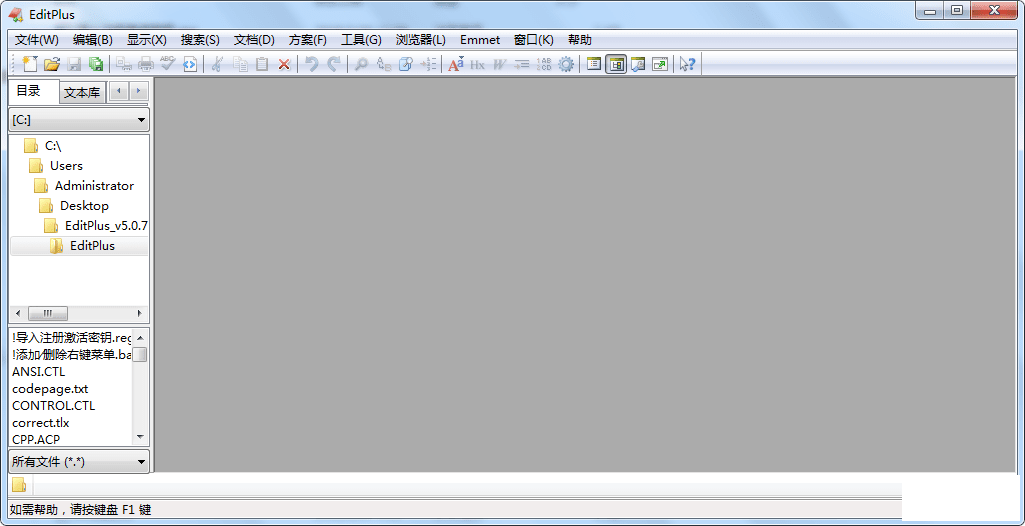Screen dimensions: 1025x526
Task: Click the Go to Line icon
Action: pos(428,64)
